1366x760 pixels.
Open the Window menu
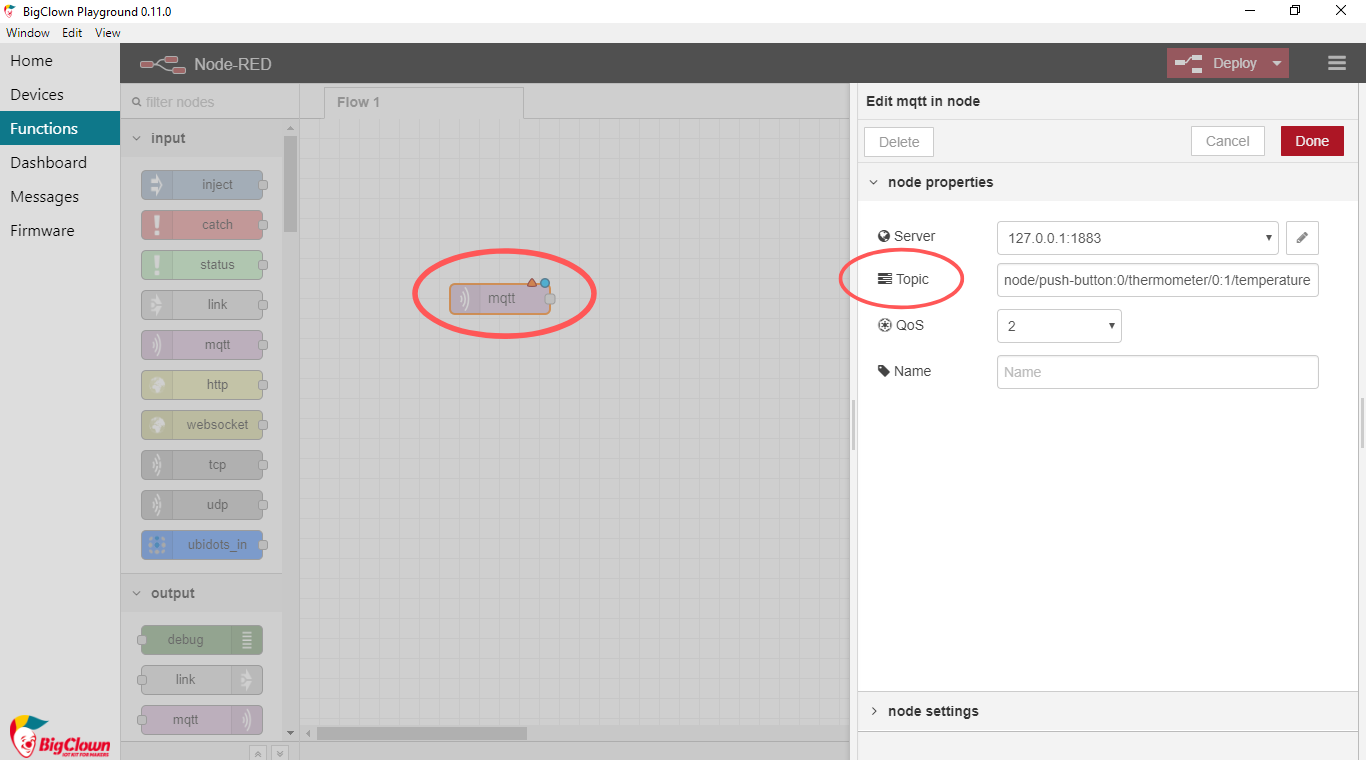[x=28, y=33]
